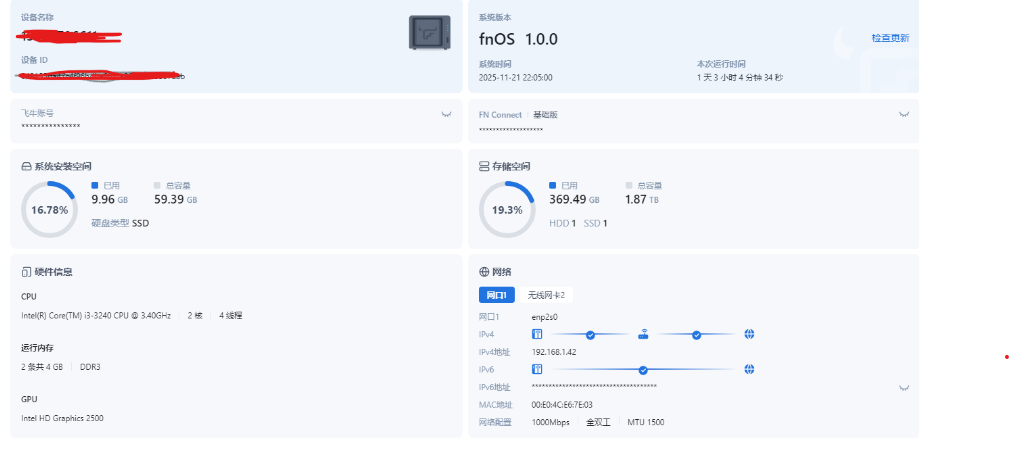Click the 19.3% storage donut chart
The height and width of the screenshot is (476, 1010).
coord(507,210)
